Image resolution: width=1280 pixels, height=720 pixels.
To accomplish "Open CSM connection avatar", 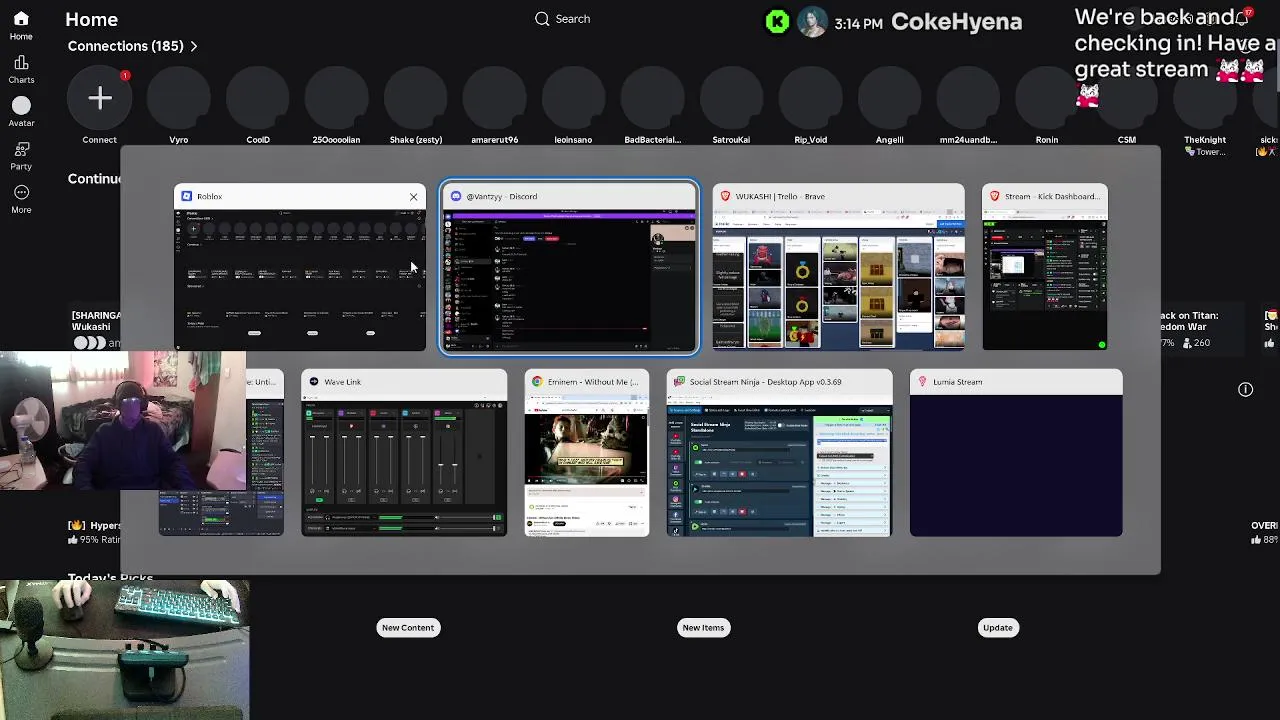I will click(1127, 98).
